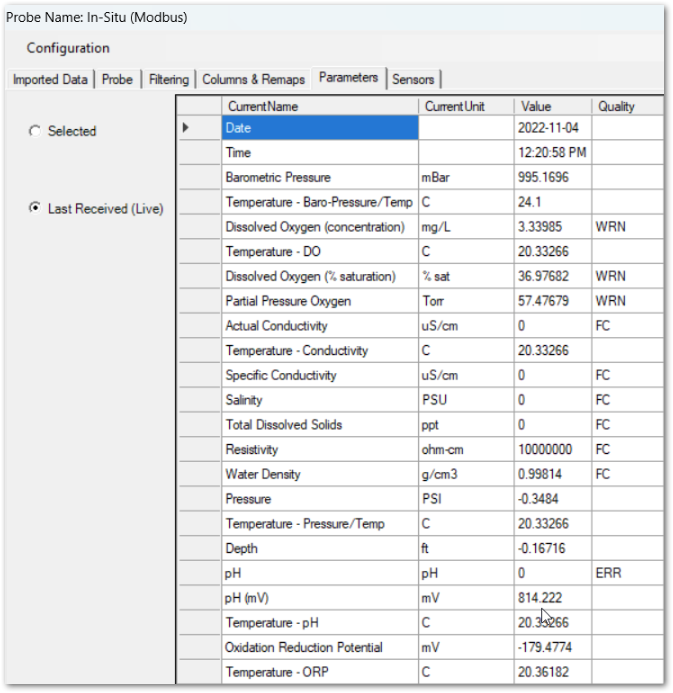Image resolution: width=673 pixels, height=693 pixels.
Task: Click the Value column header
Action: (x=552, y=106)
